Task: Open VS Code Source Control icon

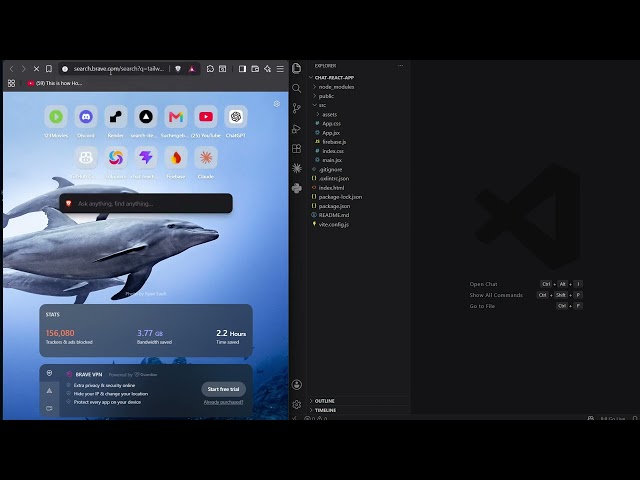Action: [x=297, y=108]
